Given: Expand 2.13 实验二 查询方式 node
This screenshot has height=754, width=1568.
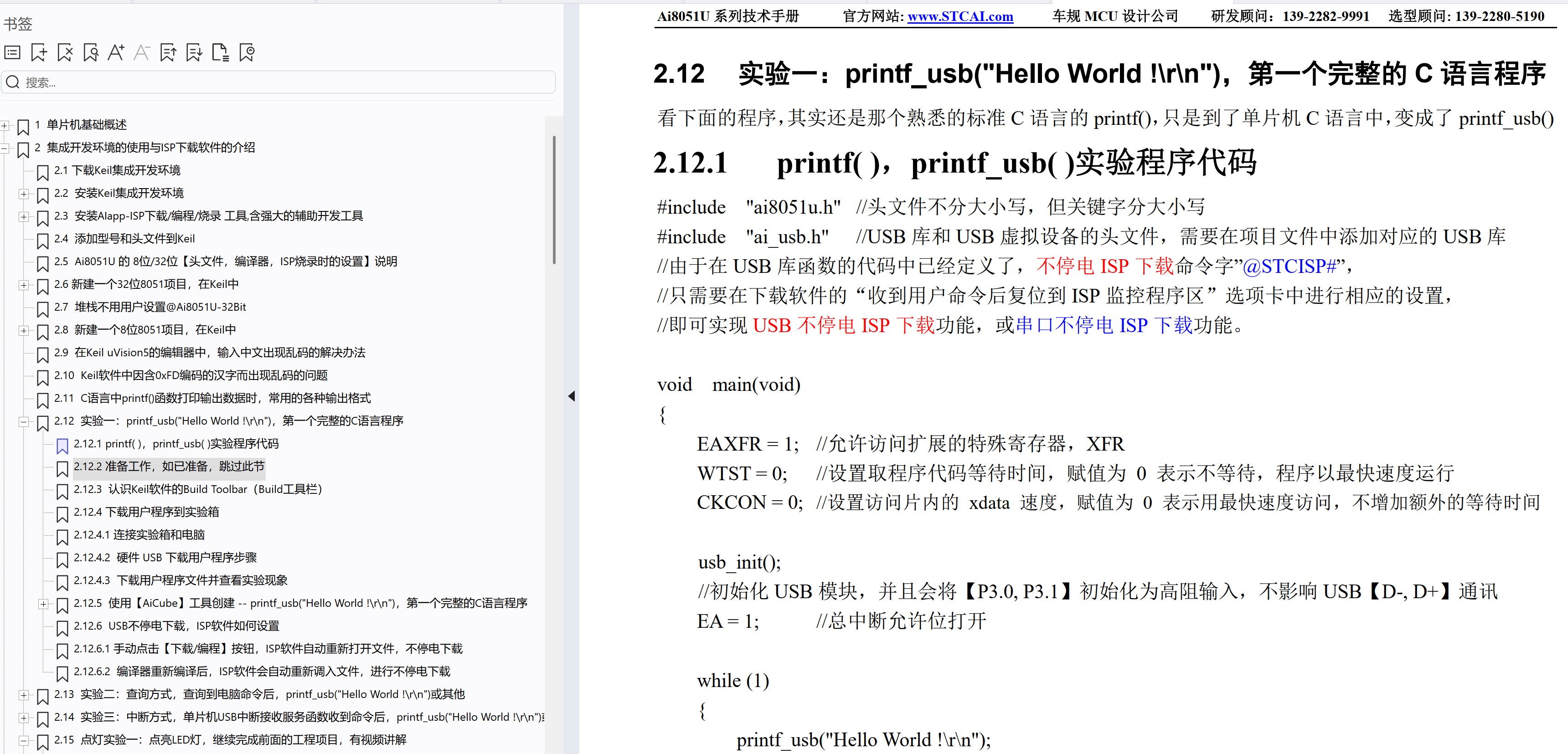Looking at the screenshot, I should (x=24, y=694).
